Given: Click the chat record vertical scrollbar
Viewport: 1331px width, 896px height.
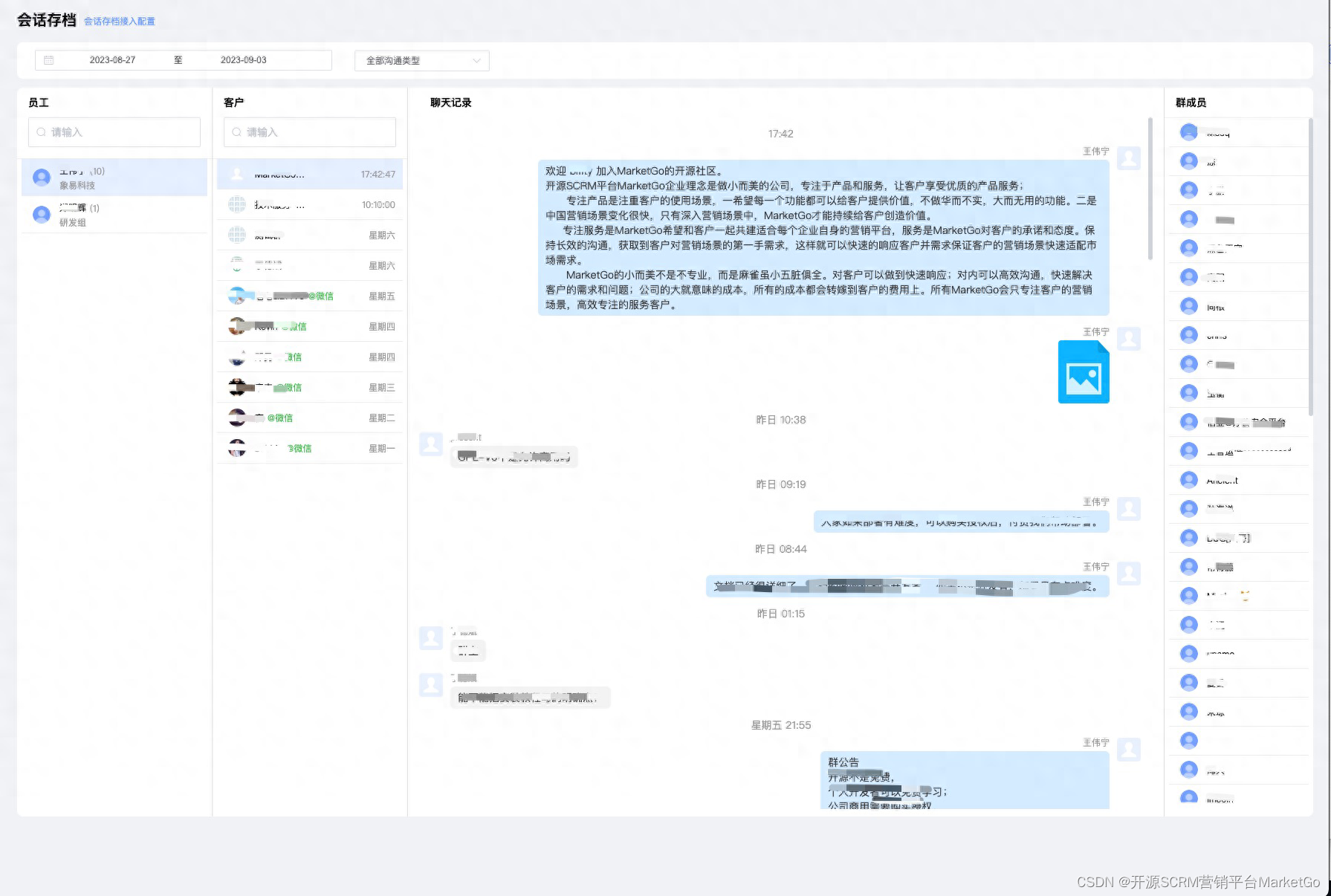Looking at the screenshot, I should point(1150,189).
